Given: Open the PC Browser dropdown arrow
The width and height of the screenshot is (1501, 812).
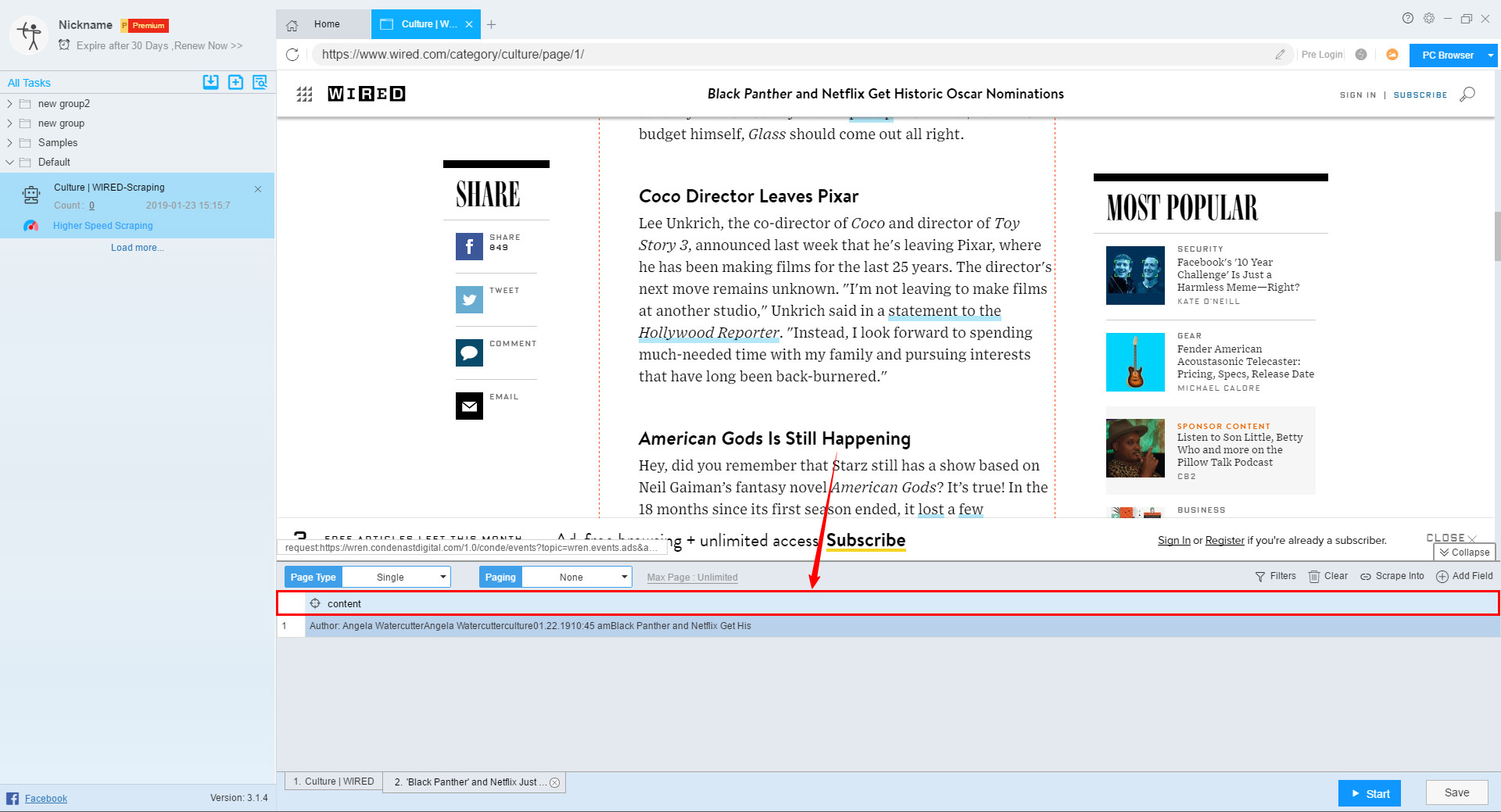Looking at the screenshot, I should click(x=1491, y=55).
